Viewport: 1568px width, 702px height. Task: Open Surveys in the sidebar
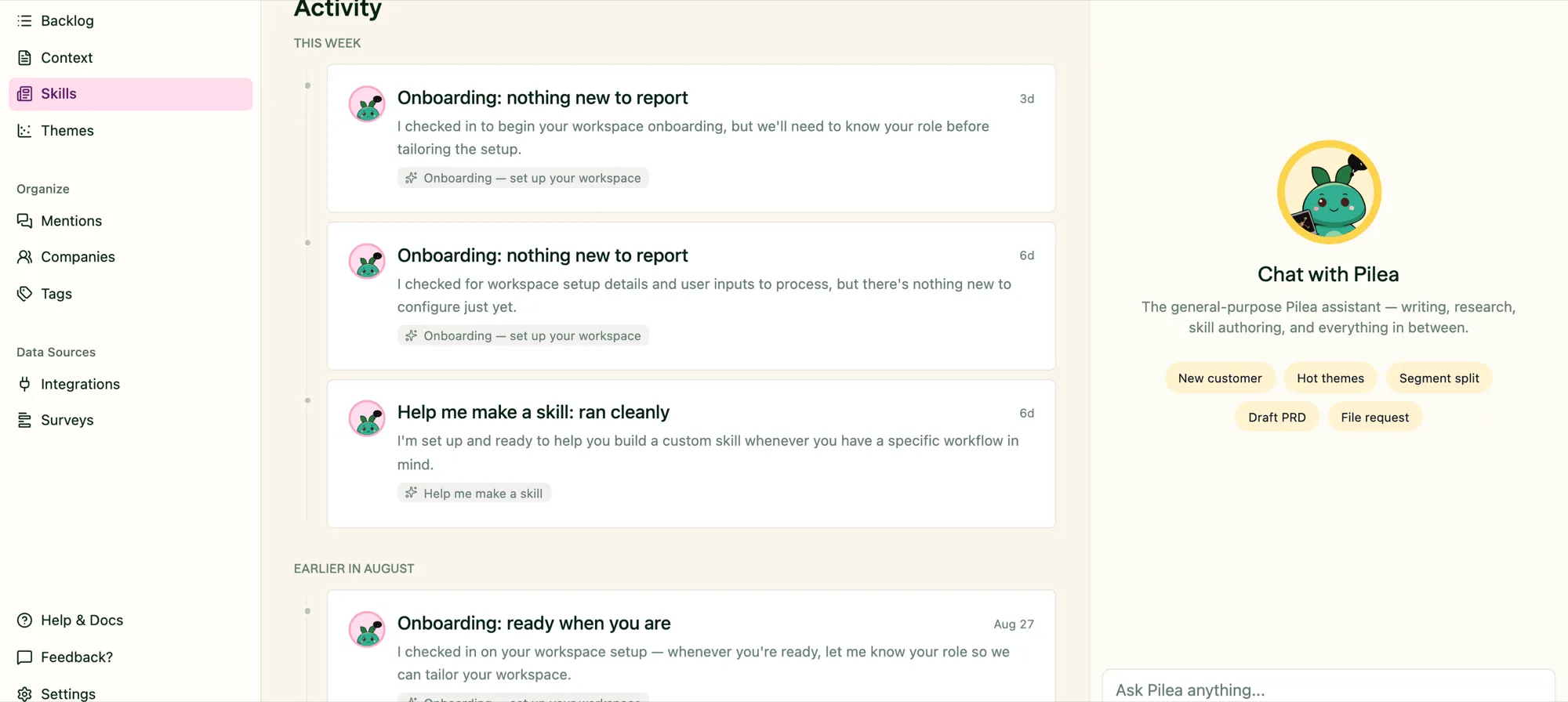(130, 420)
